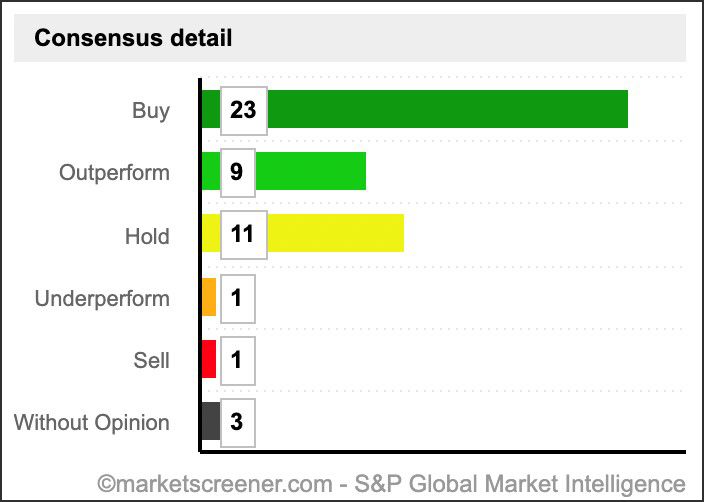Click the "Consensus detail" chart title
The image size is (704, 502).
click(x=133, y=39)
